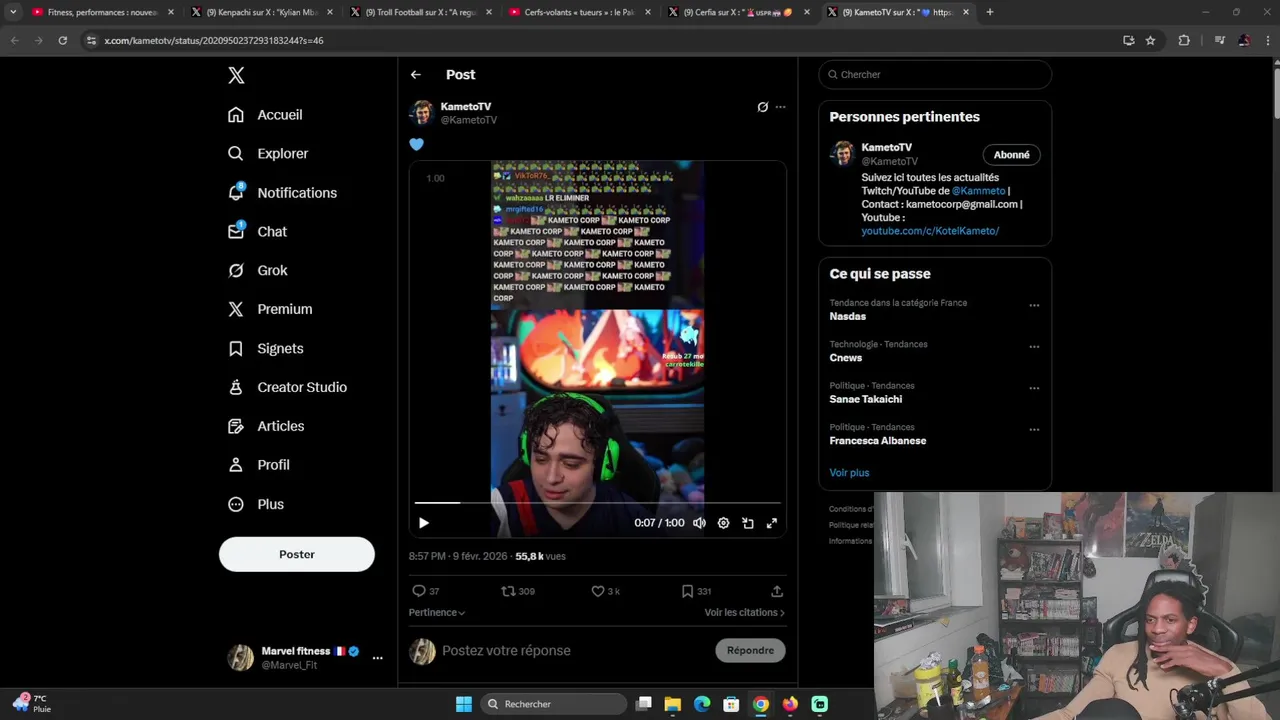Click the Chercher search box
1280x720 pixels.
(935, 75)
